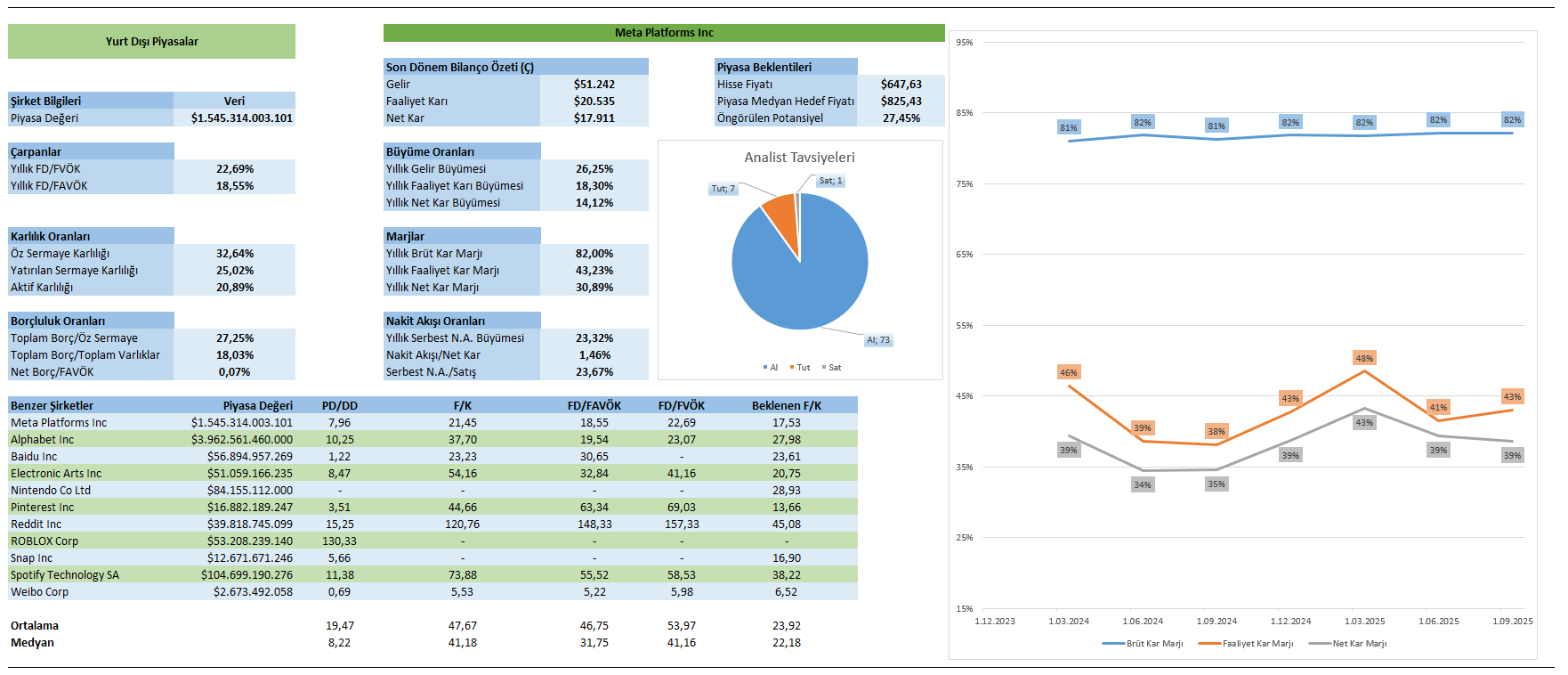Click the Hisse Fiyatı value $647,63

(901, 85)
